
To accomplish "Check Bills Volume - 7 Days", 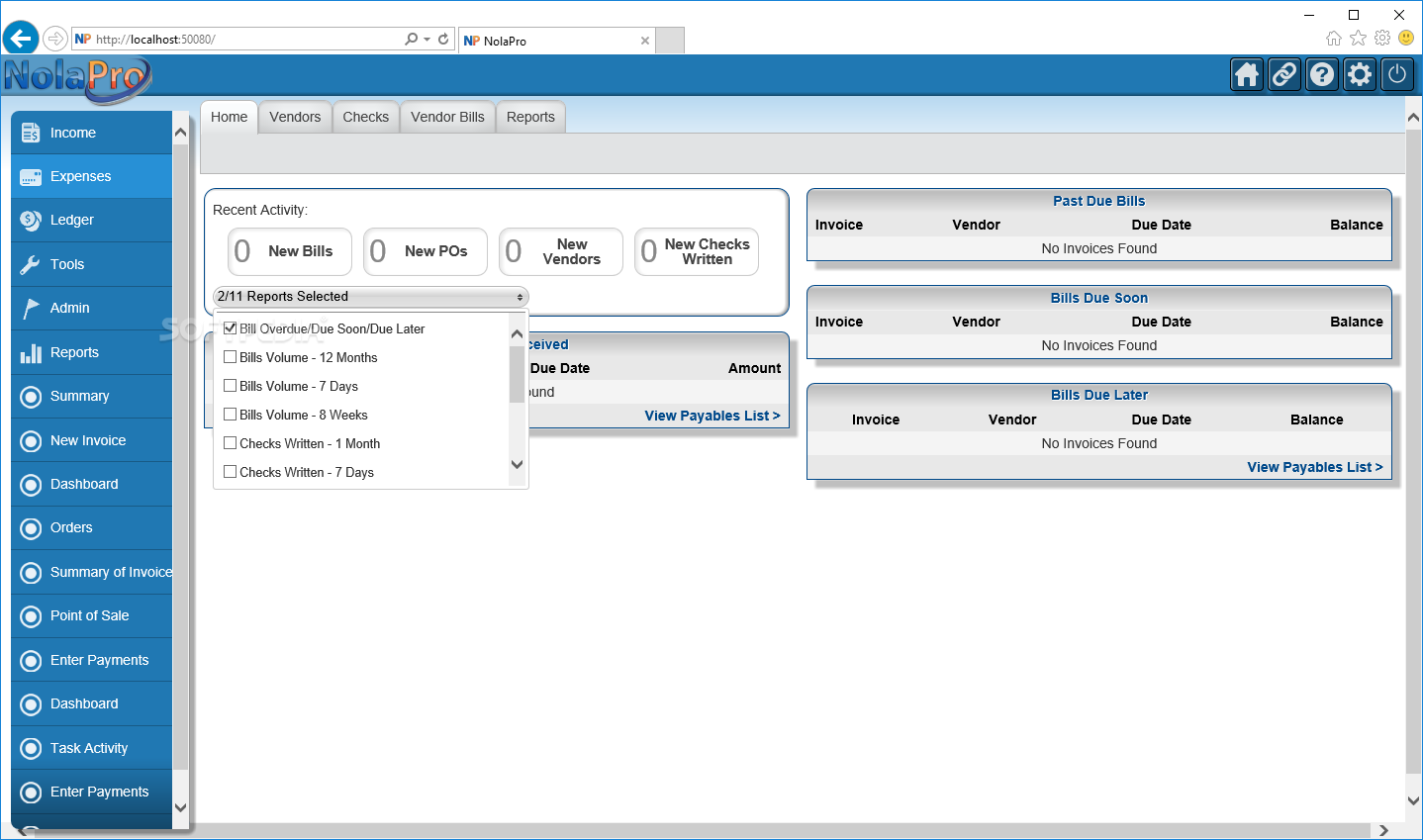I will [231, 386].
